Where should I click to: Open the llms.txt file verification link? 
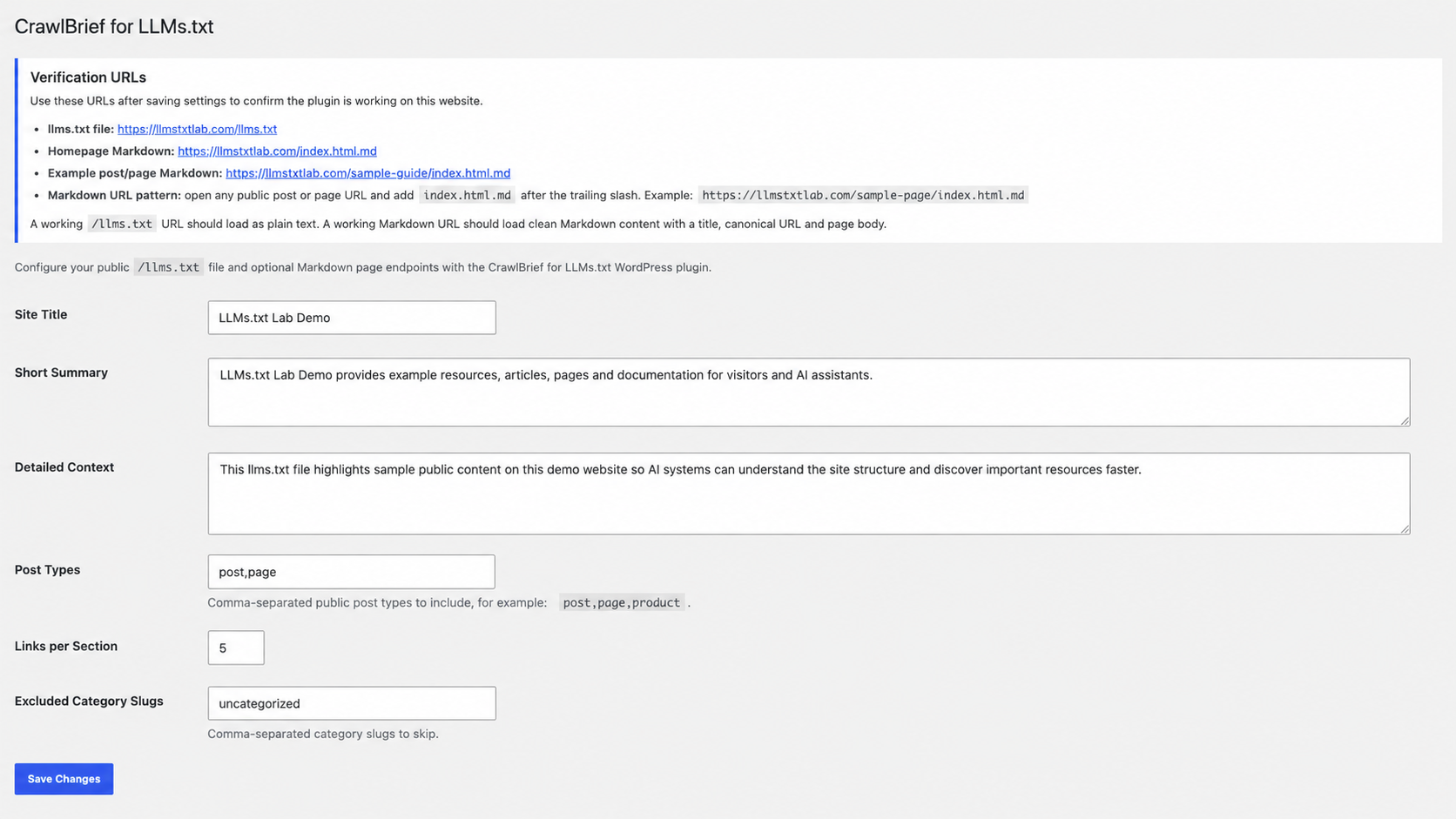197,129
